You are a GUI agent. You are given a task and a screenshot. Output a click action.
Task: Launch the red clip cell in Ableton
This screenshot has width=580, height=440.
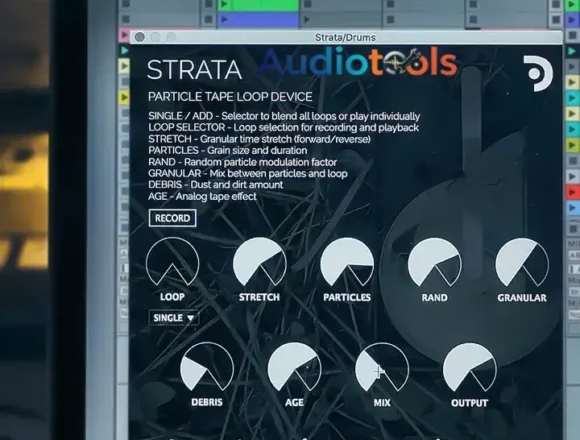coord(572,192)
